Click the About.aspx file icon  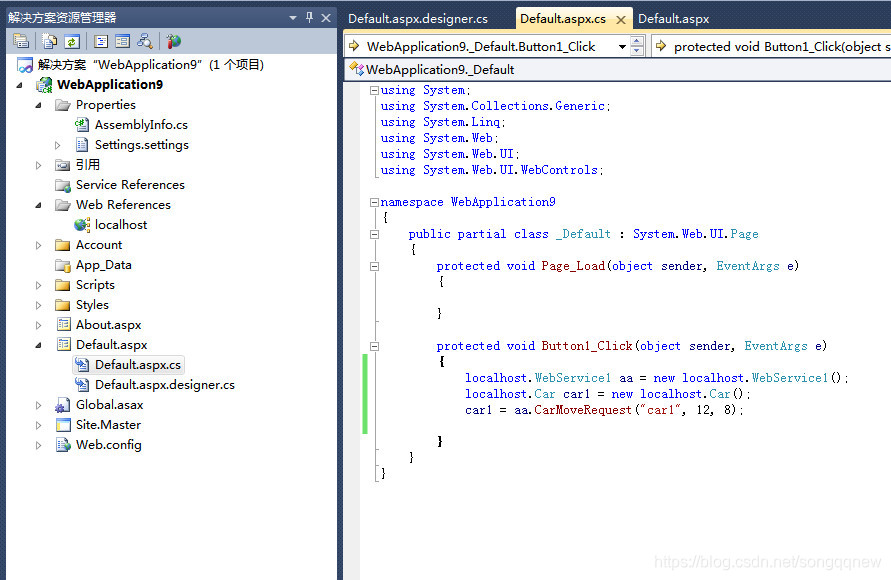(x=63, y=324)
